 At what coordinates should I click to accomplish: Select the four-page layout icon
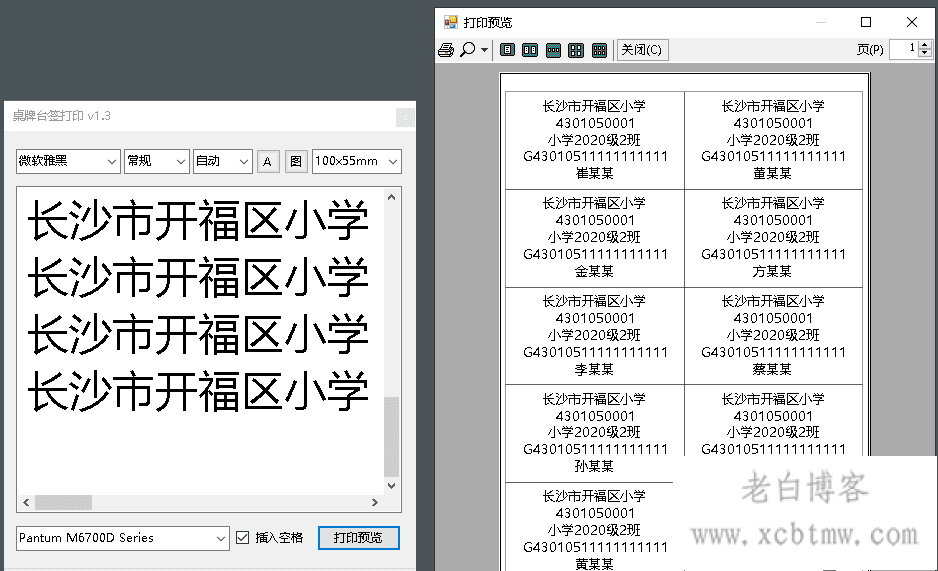576,50
